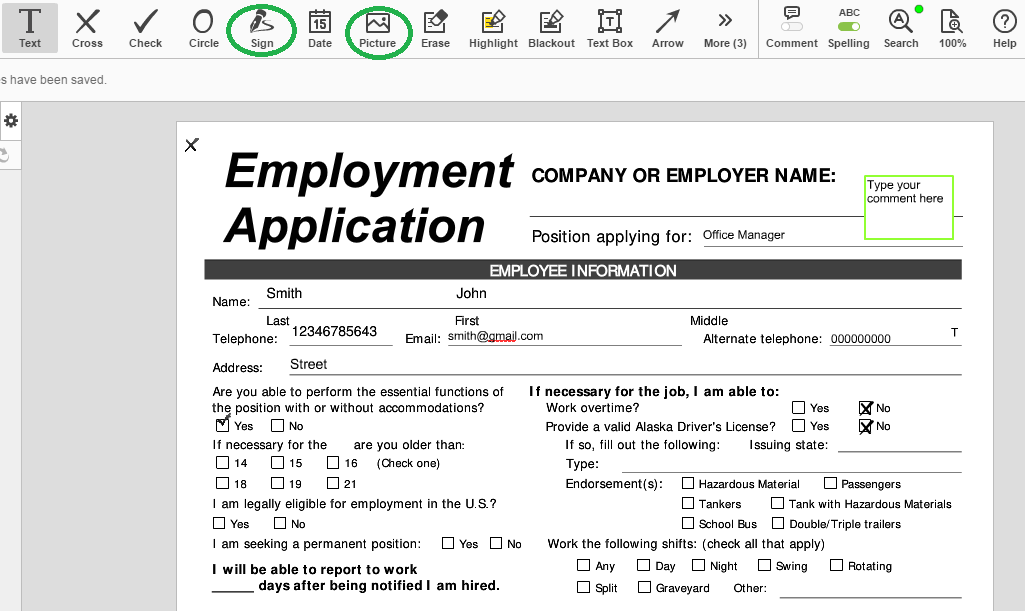The image size is (1025, 611).
Task: Open the Sign signature tool
Action: click(x=261, y=28)
